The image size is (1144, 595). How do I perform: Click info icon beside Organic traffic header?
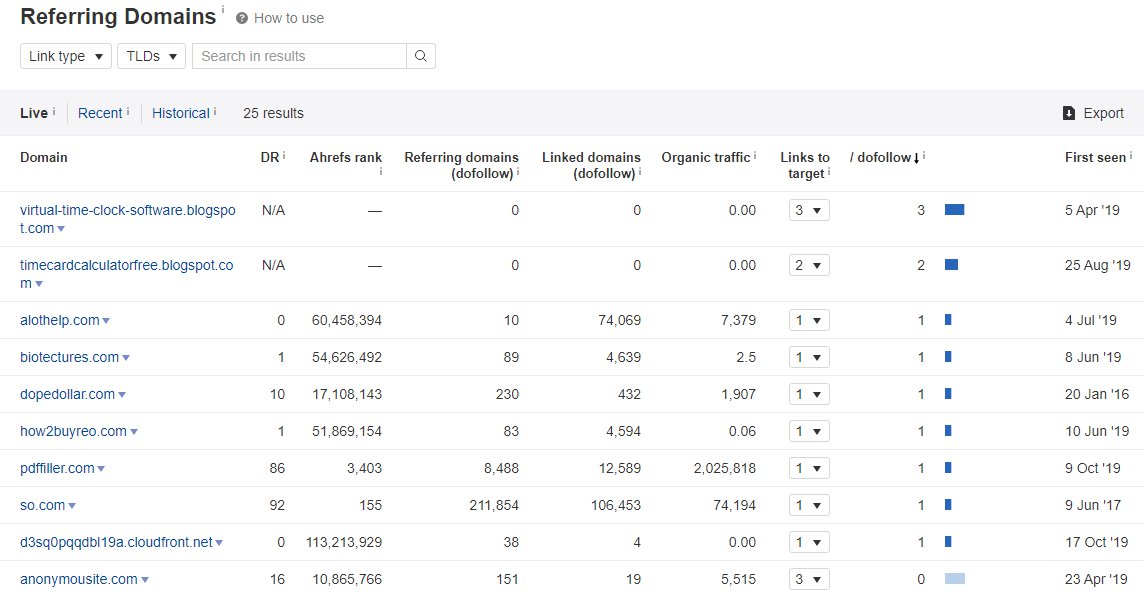coord(756,156)
